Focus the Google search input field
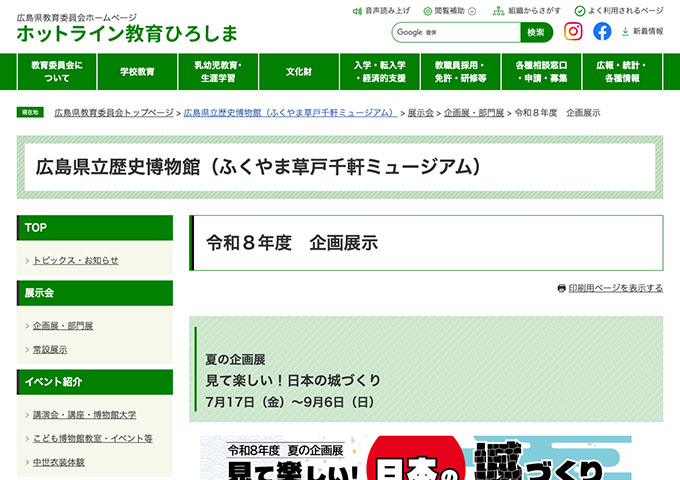The height and width of the screenshot is (480, 680). coord(456,32)
